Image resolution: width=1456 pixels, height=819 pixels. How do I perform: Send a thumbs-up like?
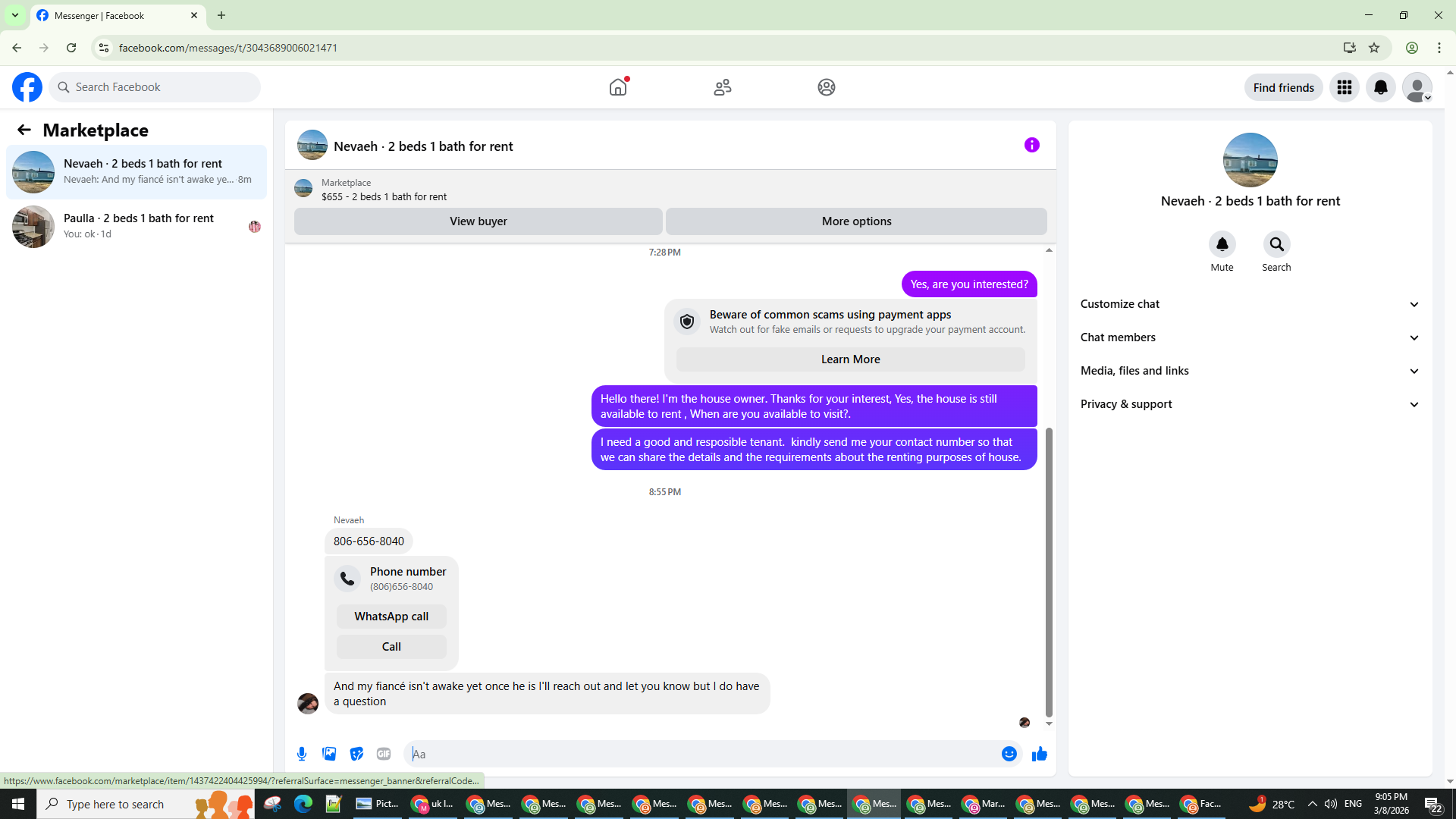1039,754
